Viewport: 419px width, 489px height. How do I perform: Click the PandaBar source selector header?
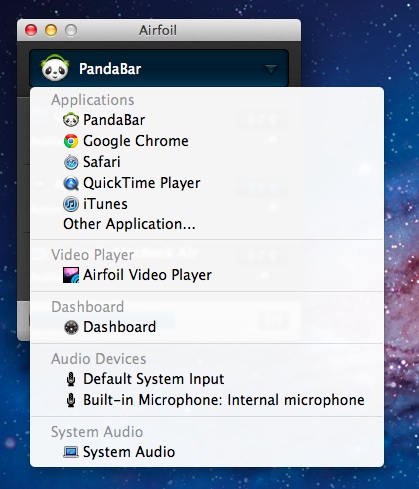159,68
